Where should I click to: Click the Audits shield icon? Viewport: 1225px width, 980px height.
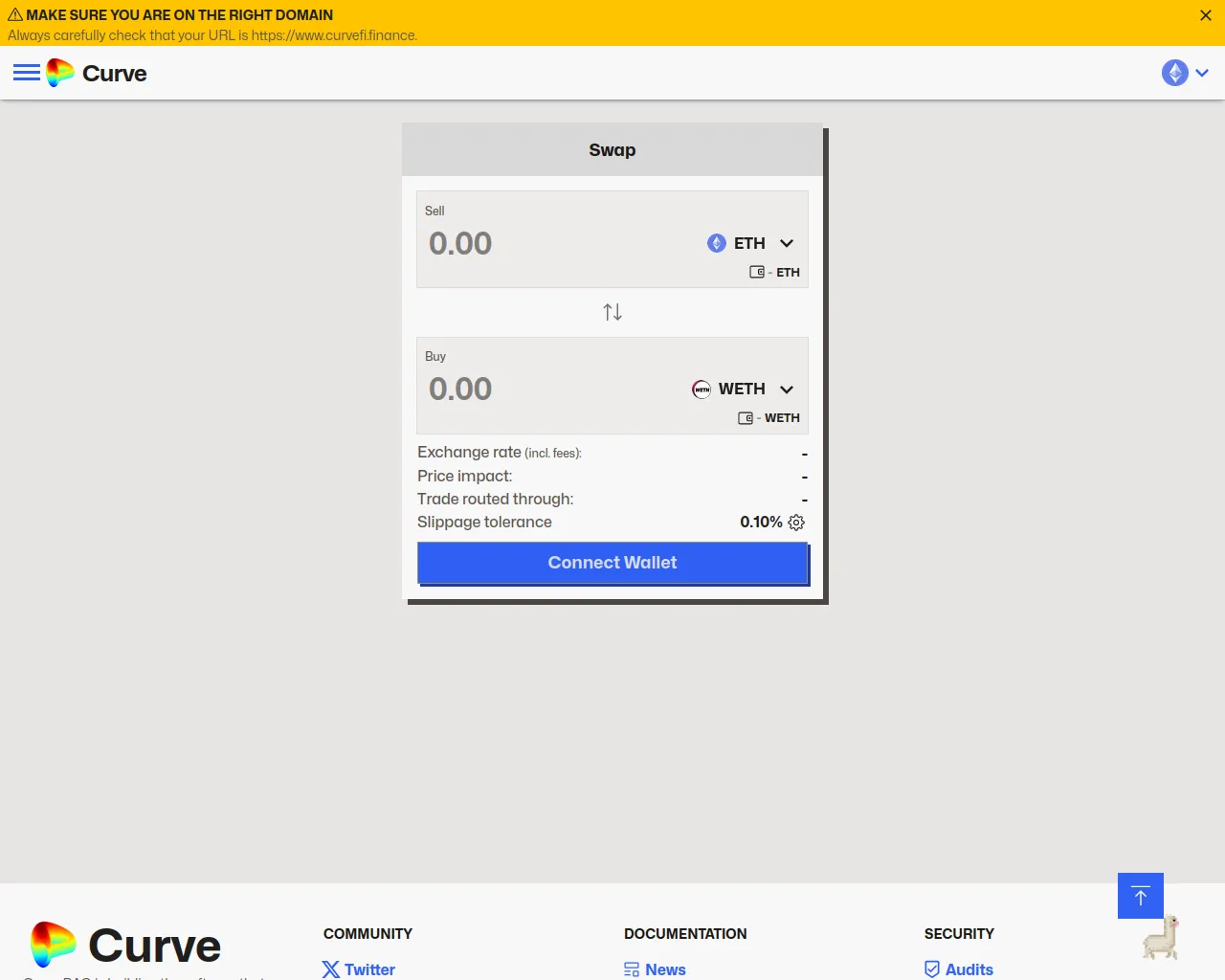932,969
